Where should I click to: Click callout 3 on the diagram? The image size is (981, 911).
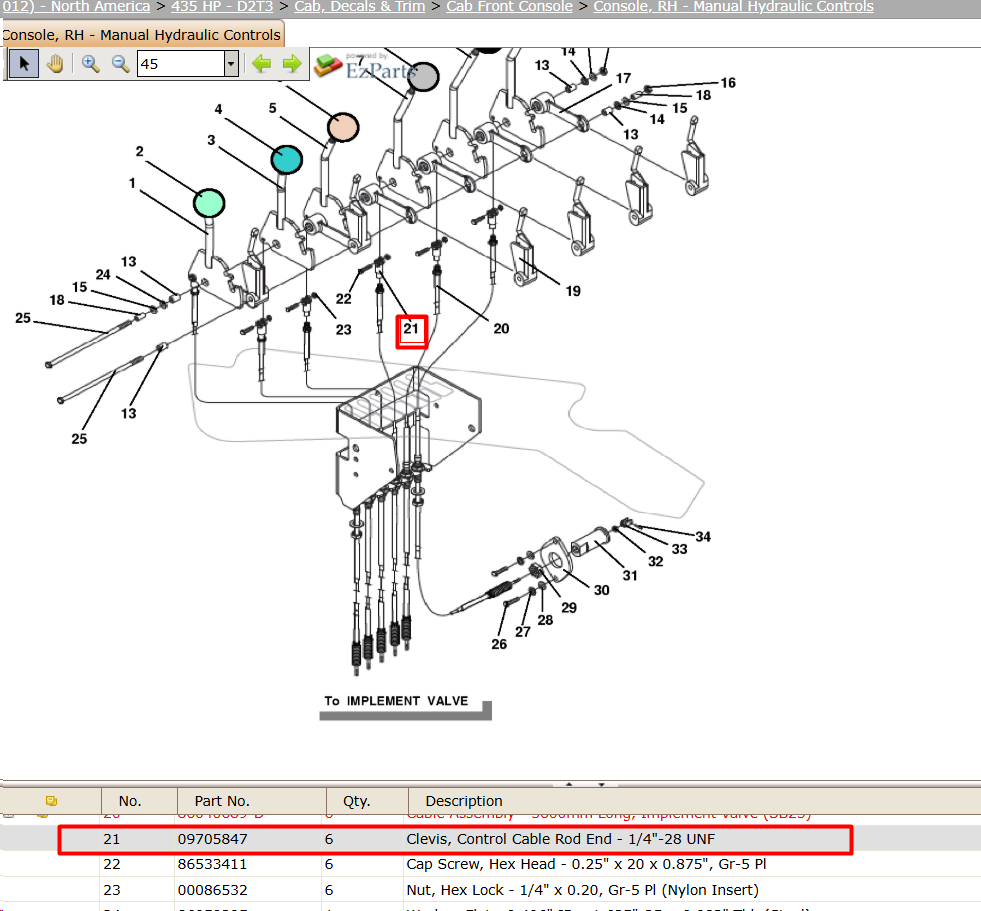[x=211, y=140]
